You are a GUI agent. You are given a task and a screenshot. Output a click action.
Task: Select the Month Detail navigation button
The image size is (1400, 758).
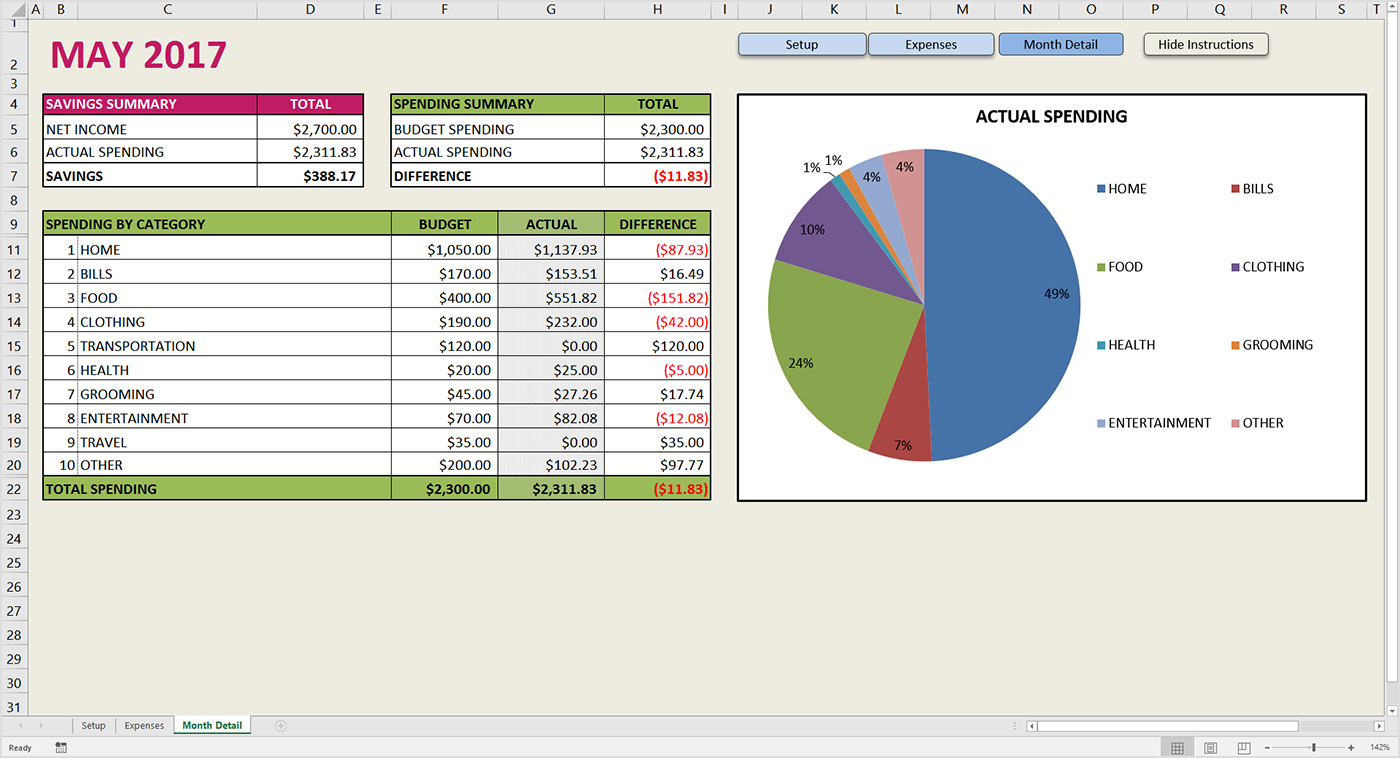coord(1061,44)
